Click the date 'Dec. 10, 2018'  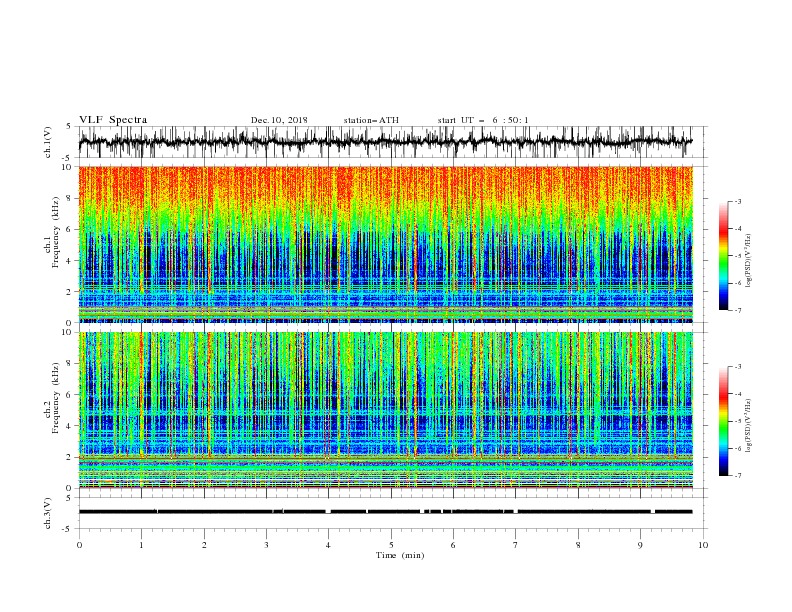pos(279,120)
